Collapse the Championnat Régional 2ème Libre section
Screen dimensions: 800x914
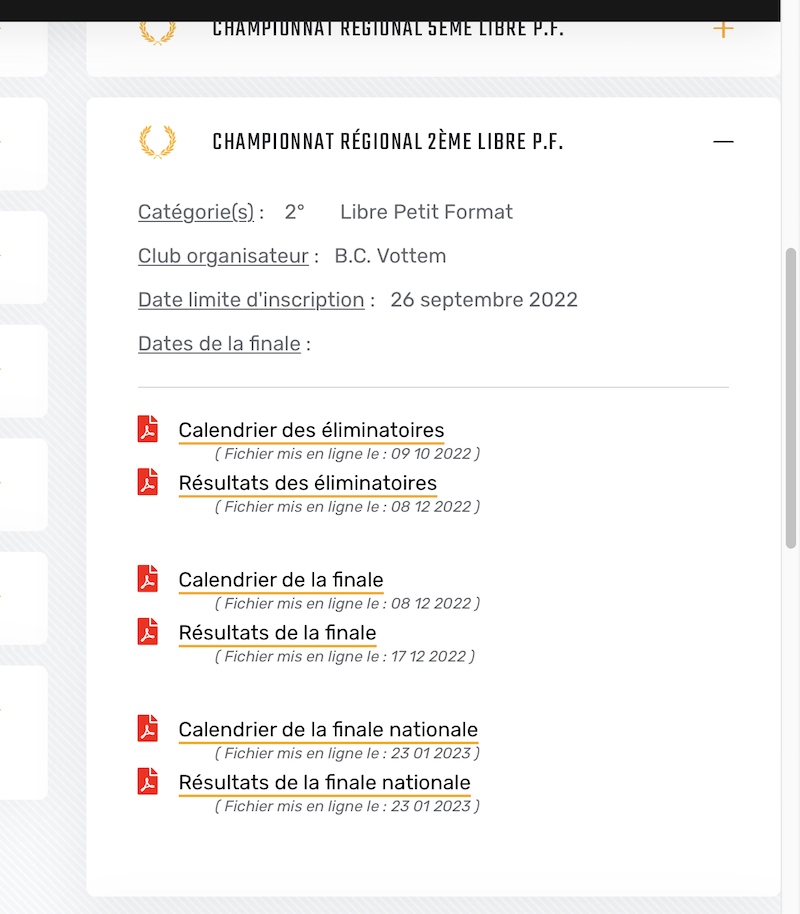click(x=723, y=142)
